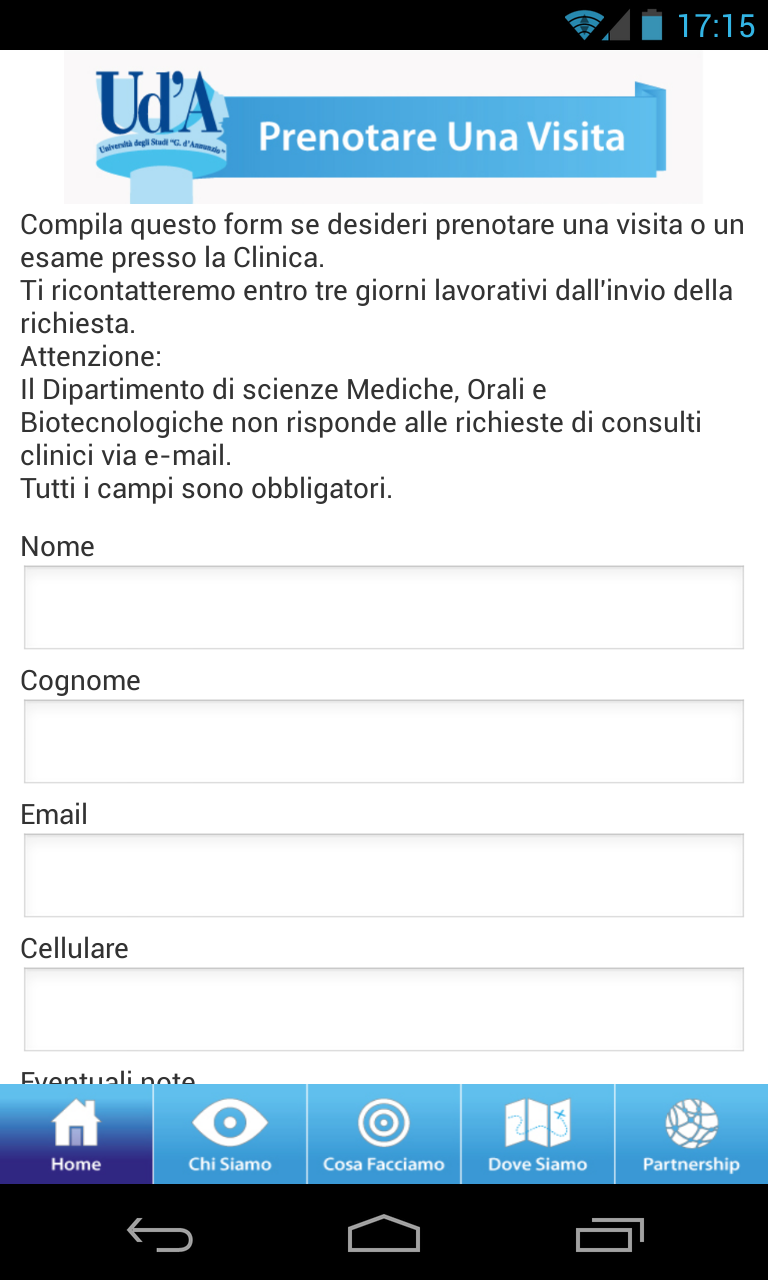Focus the Email input field
Image resolution: width=768 pixels, height=1280 pixels.
click(384, 875)
